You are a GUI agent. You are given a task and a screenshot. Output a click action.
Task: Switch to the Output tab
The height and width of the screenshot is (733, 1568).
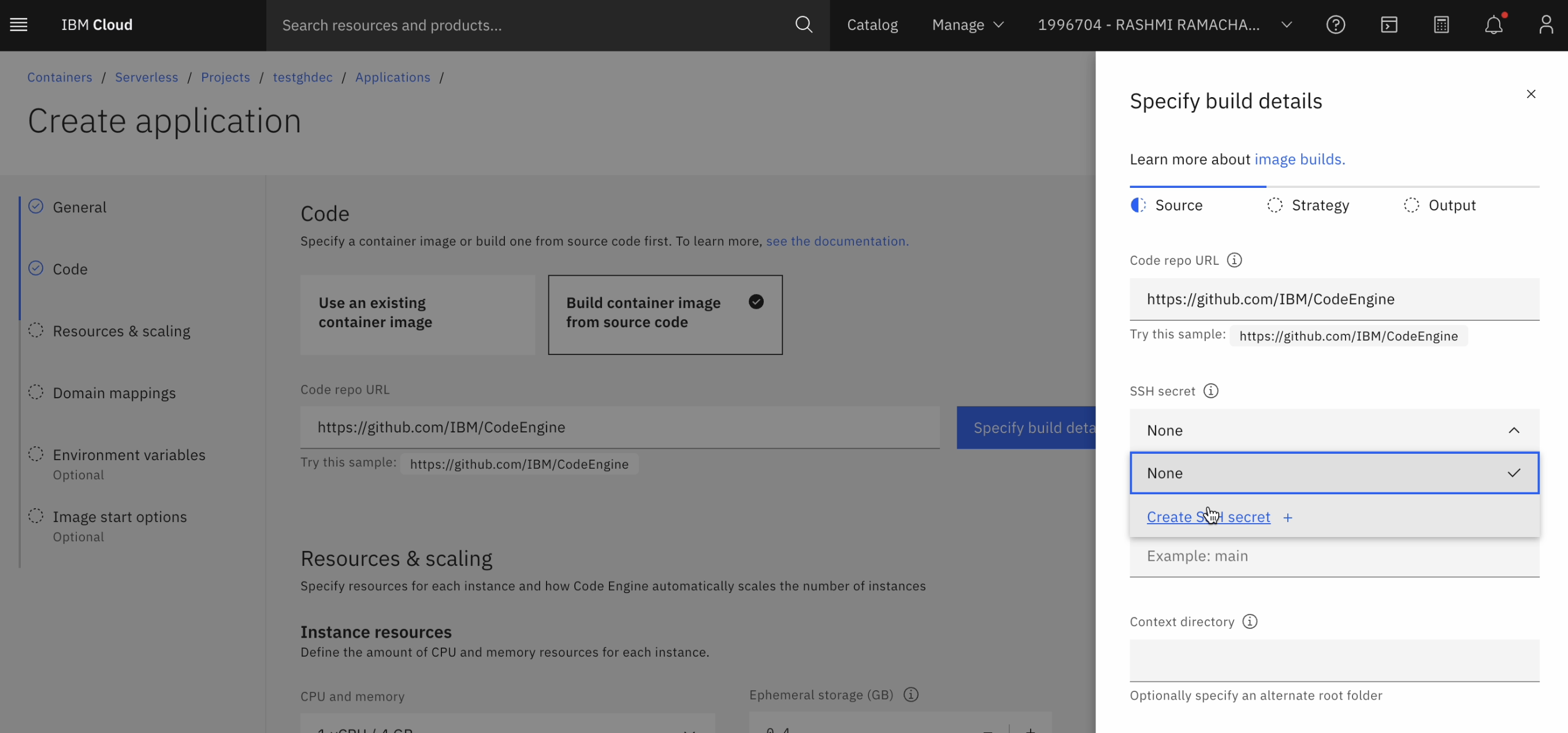1452,205
